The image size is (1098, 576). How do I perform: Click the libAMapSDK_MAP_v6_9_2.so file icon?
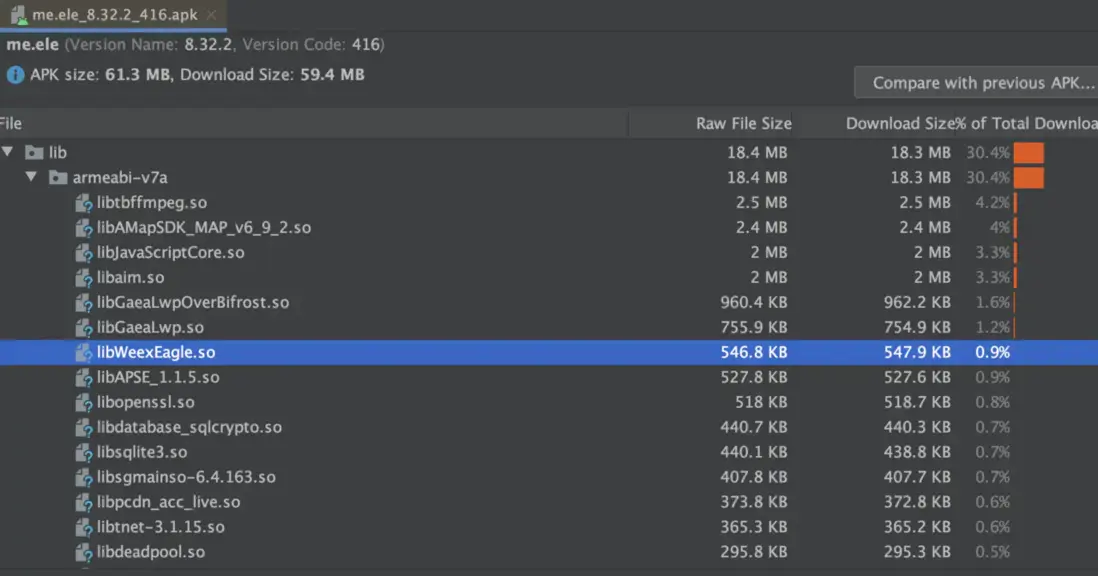point(84,228)
